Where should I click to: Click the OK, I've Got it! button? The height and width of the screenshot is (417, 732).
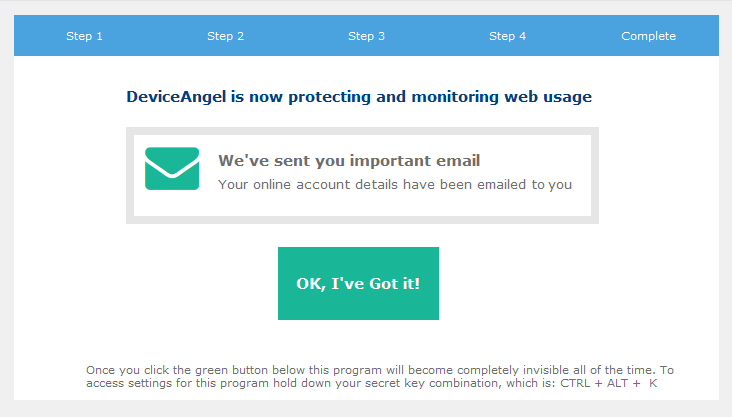point(358,283)
